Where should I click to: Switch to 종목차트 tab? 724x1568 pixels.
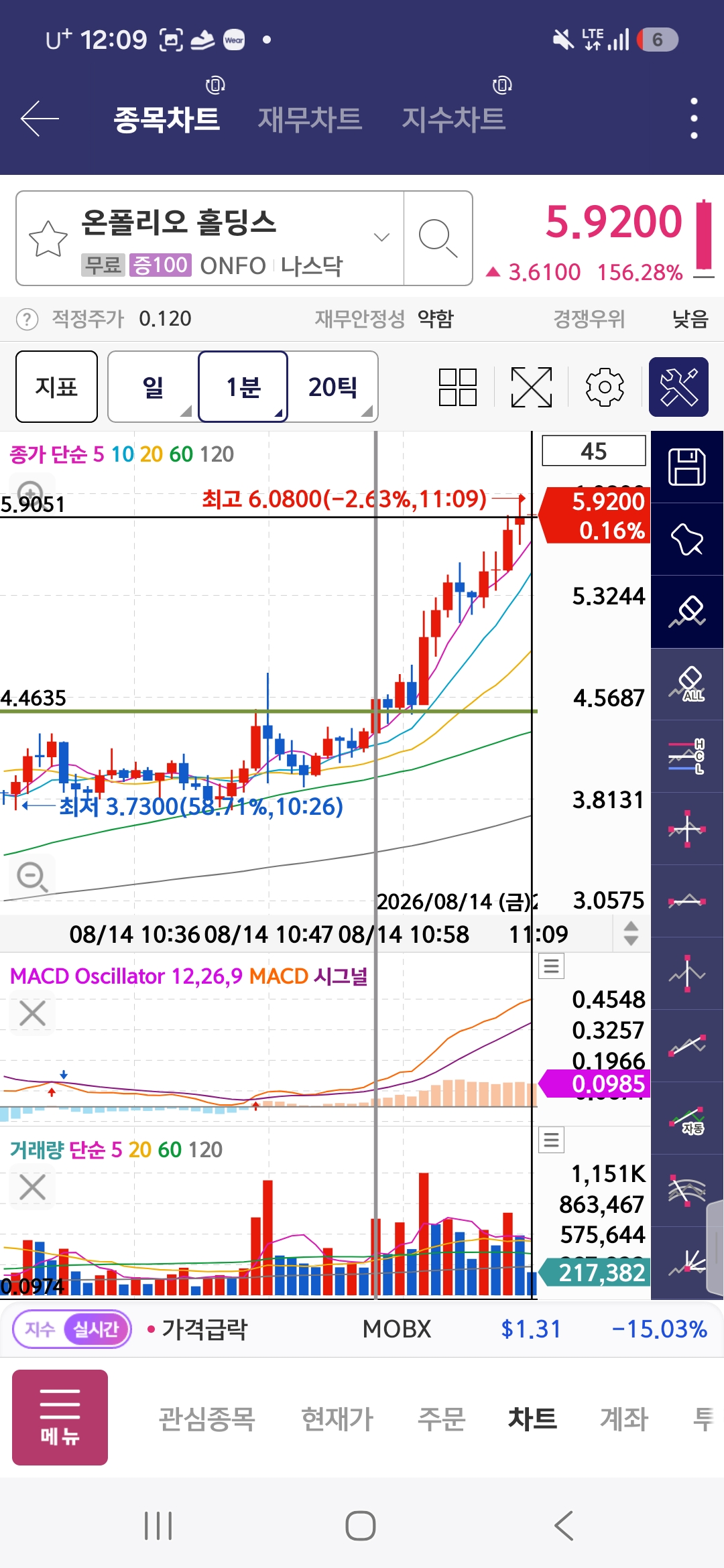(167, 120)
